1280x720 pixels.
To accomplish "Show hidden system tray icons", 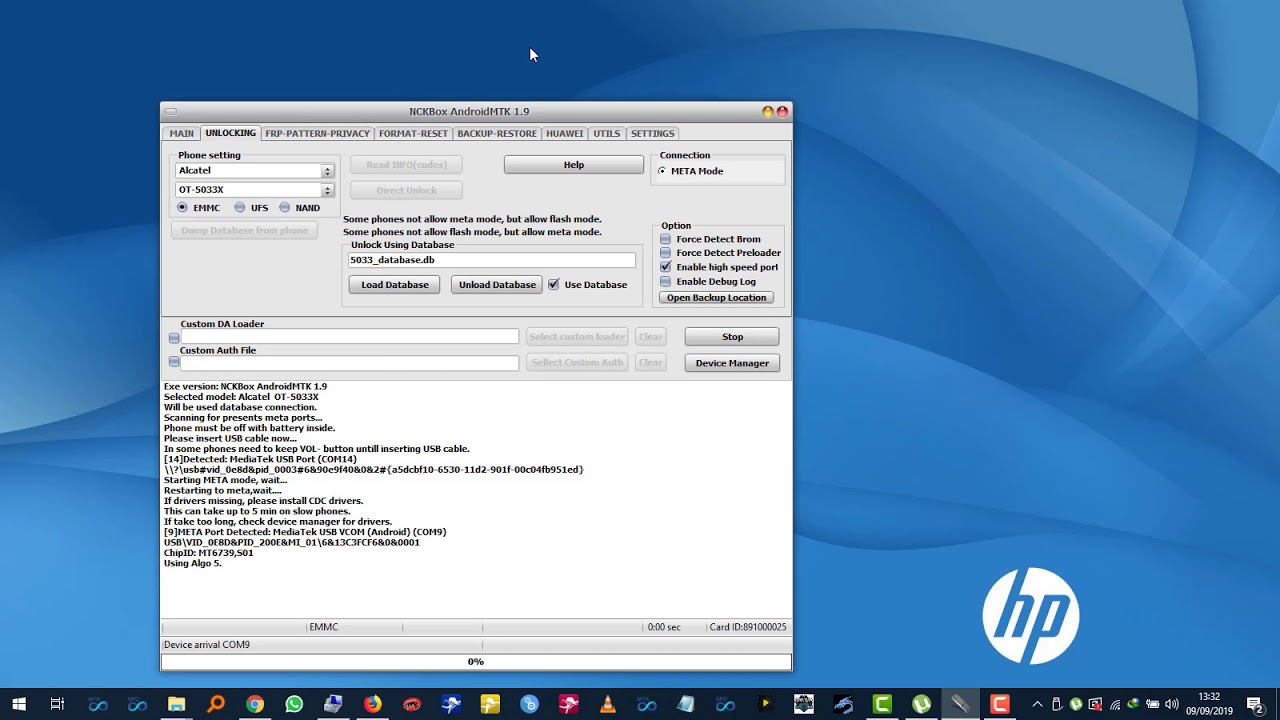I will [x=1037, y=704].
